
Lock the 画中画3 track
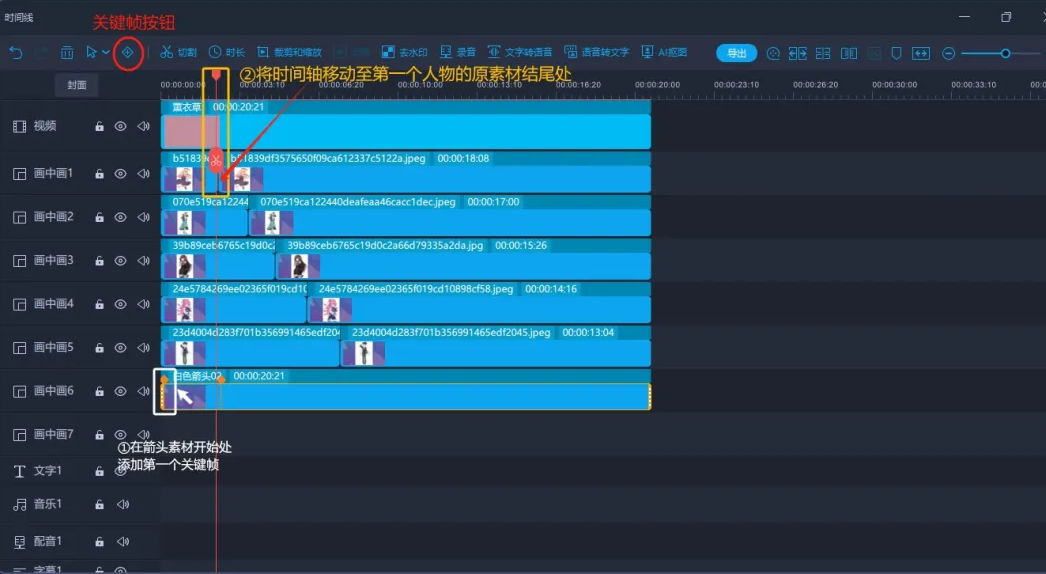99,260
